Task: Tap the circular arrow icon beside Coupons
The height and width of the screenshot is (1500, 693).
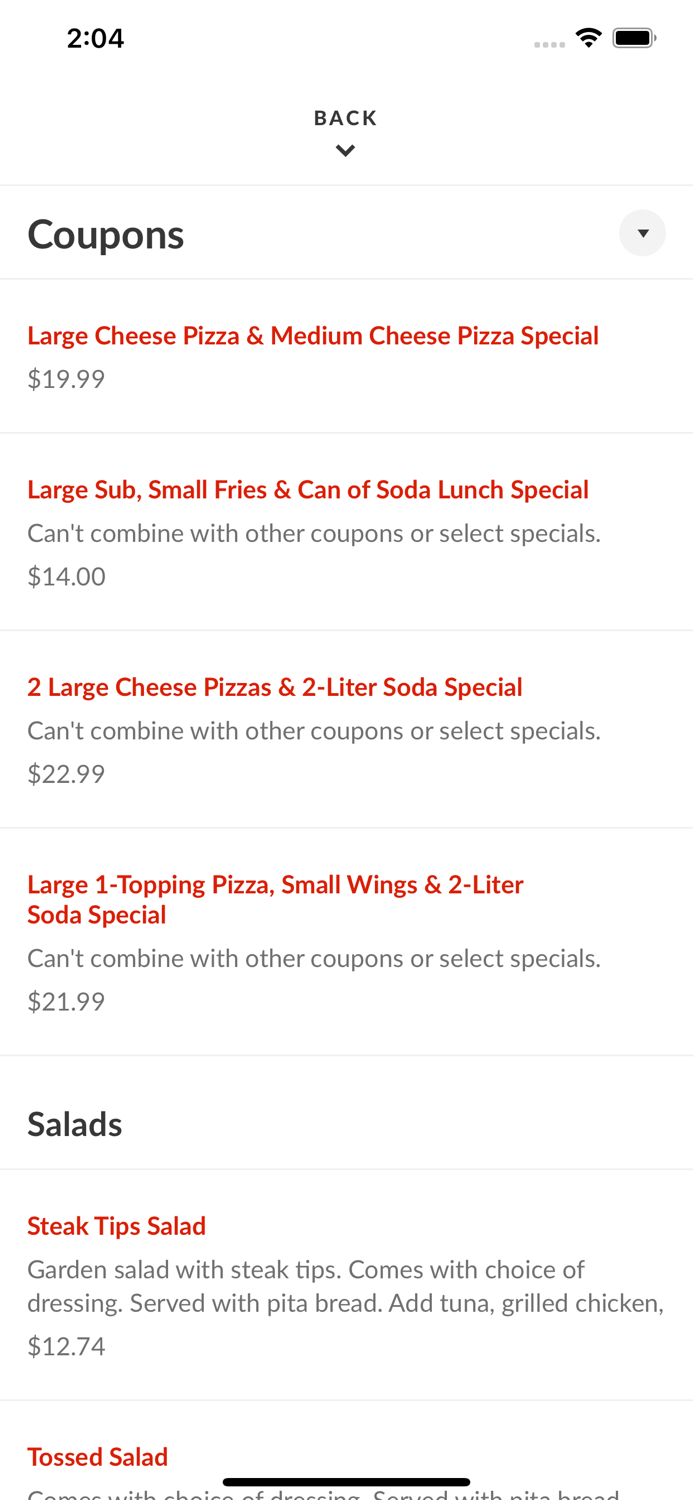Action: point(643,232)
